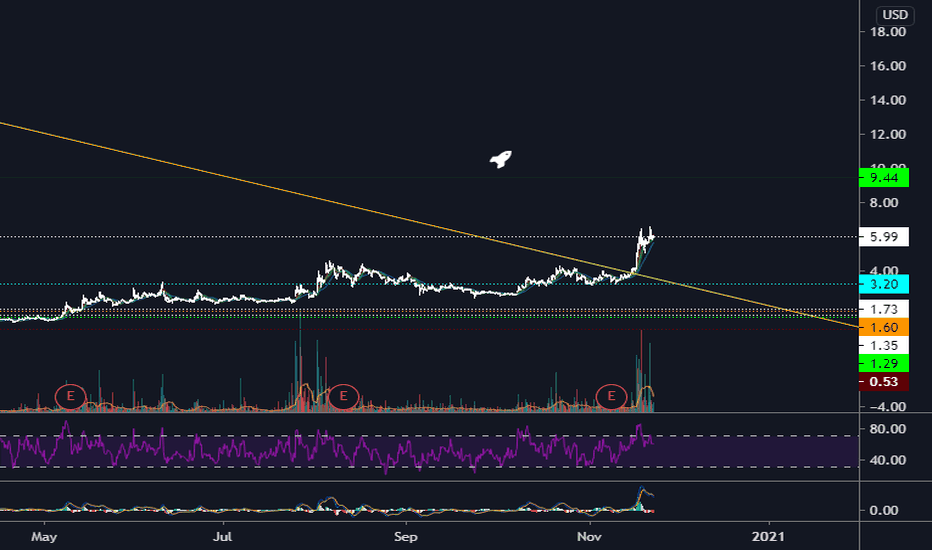932x550 pixels.
Task: Select the cyan 3.20 price label
Action: pyautogui.click(x=884, y=284)
